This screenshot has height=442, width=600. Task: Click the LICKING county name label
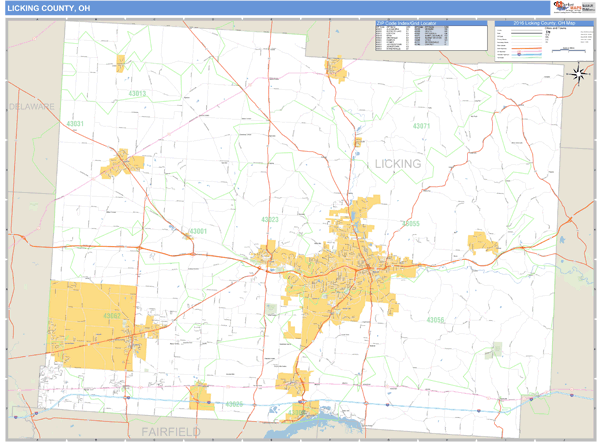(x=398, y=163)
